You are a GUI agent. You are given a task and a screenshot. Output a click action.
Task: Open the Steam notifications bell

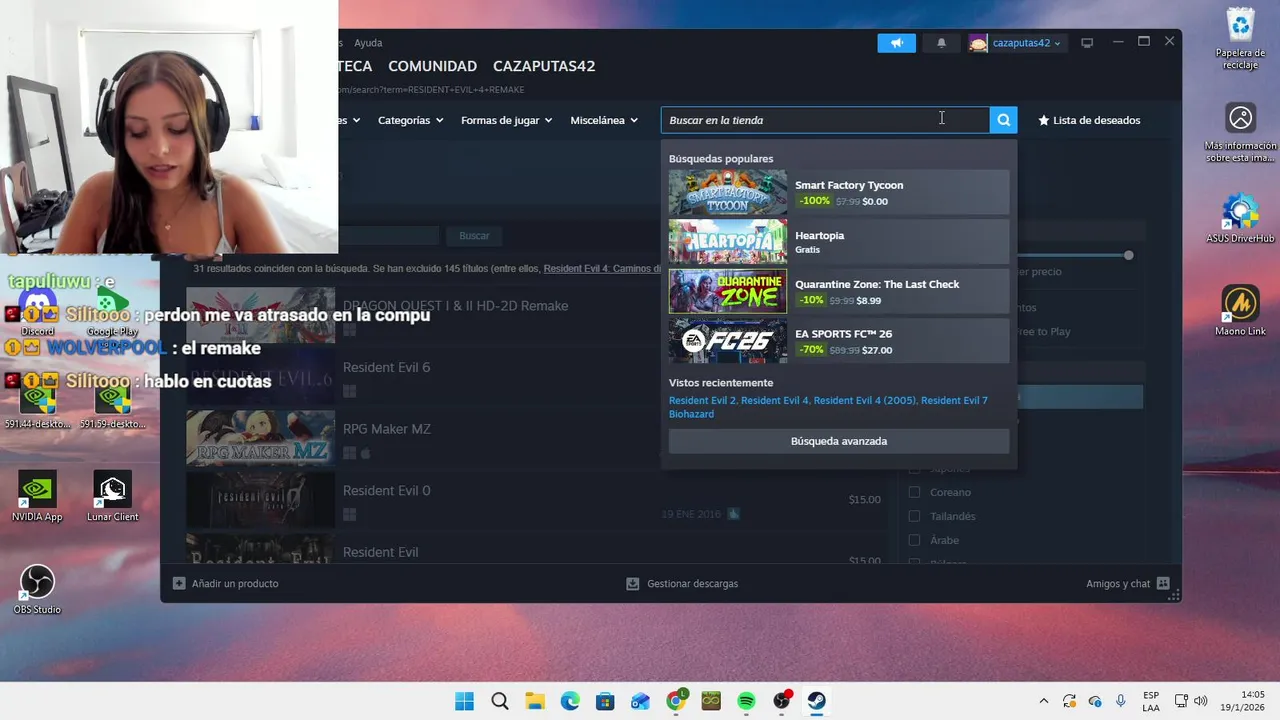click(941, 43)
